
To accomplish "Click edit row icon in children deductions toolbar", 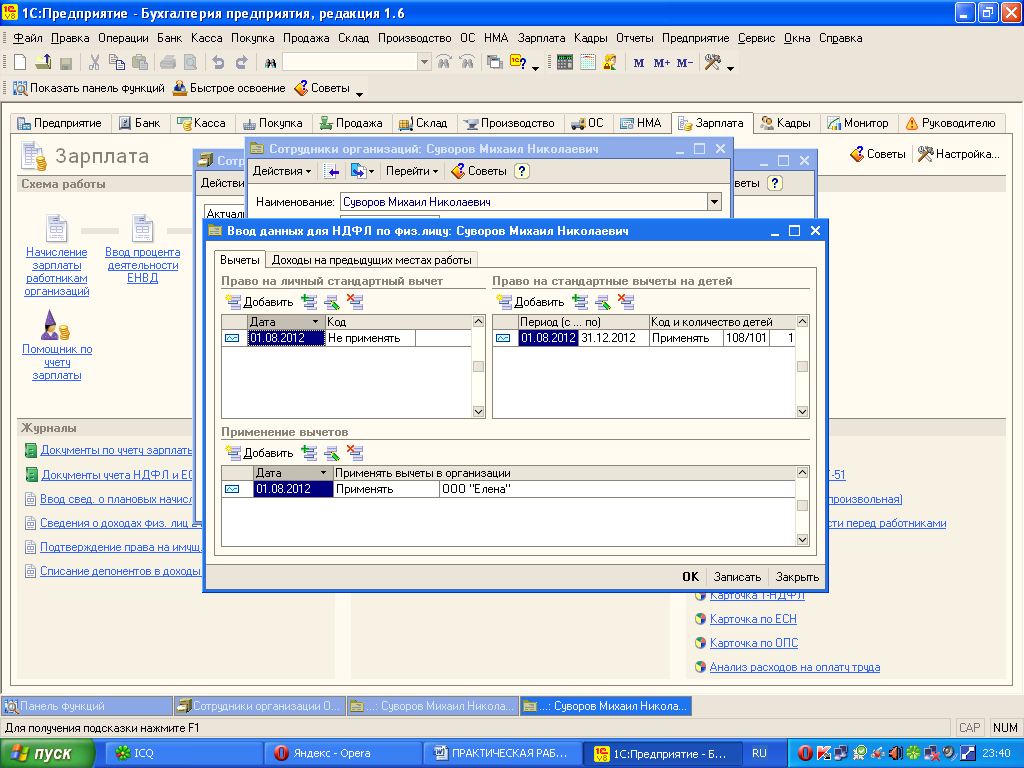I will [x=603, y=302].
